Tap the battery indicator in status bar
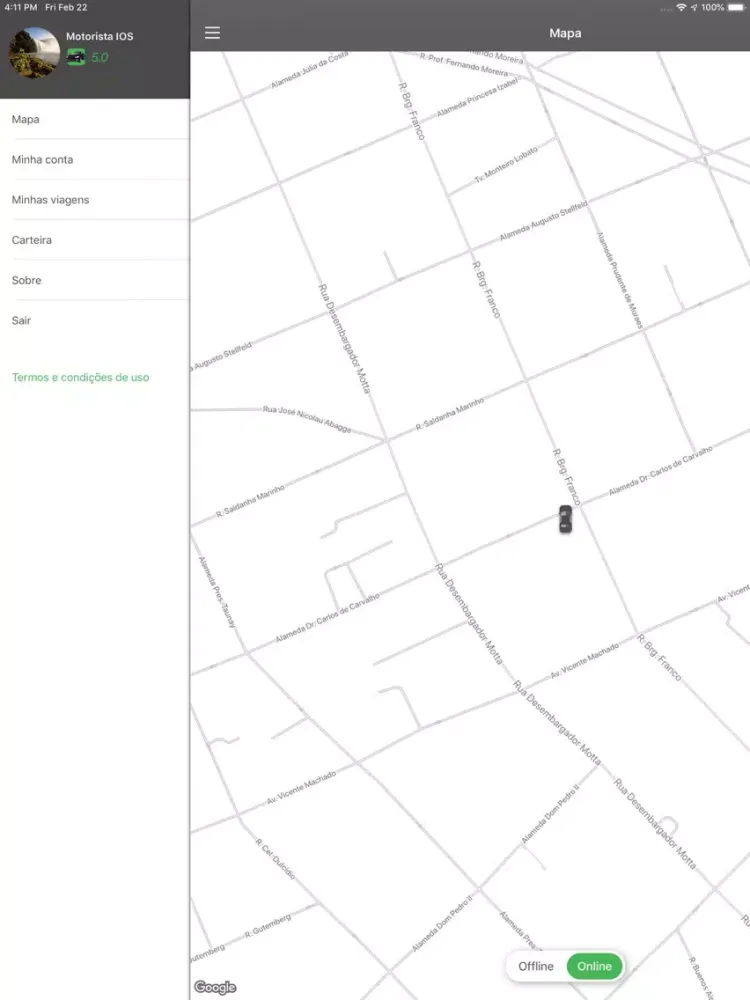The height and width of the screenshot is (1000, 750). click(737, 7)
